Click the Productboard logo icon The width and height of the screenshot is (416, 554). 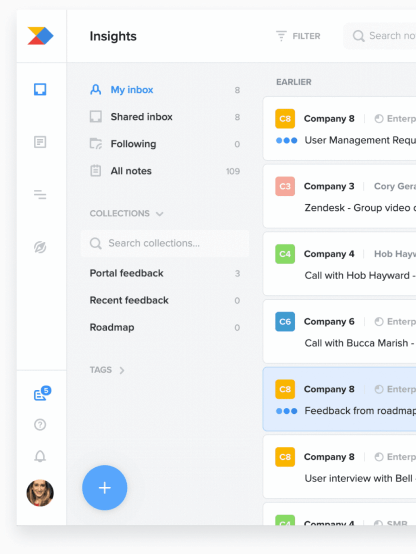click(40, 36)
